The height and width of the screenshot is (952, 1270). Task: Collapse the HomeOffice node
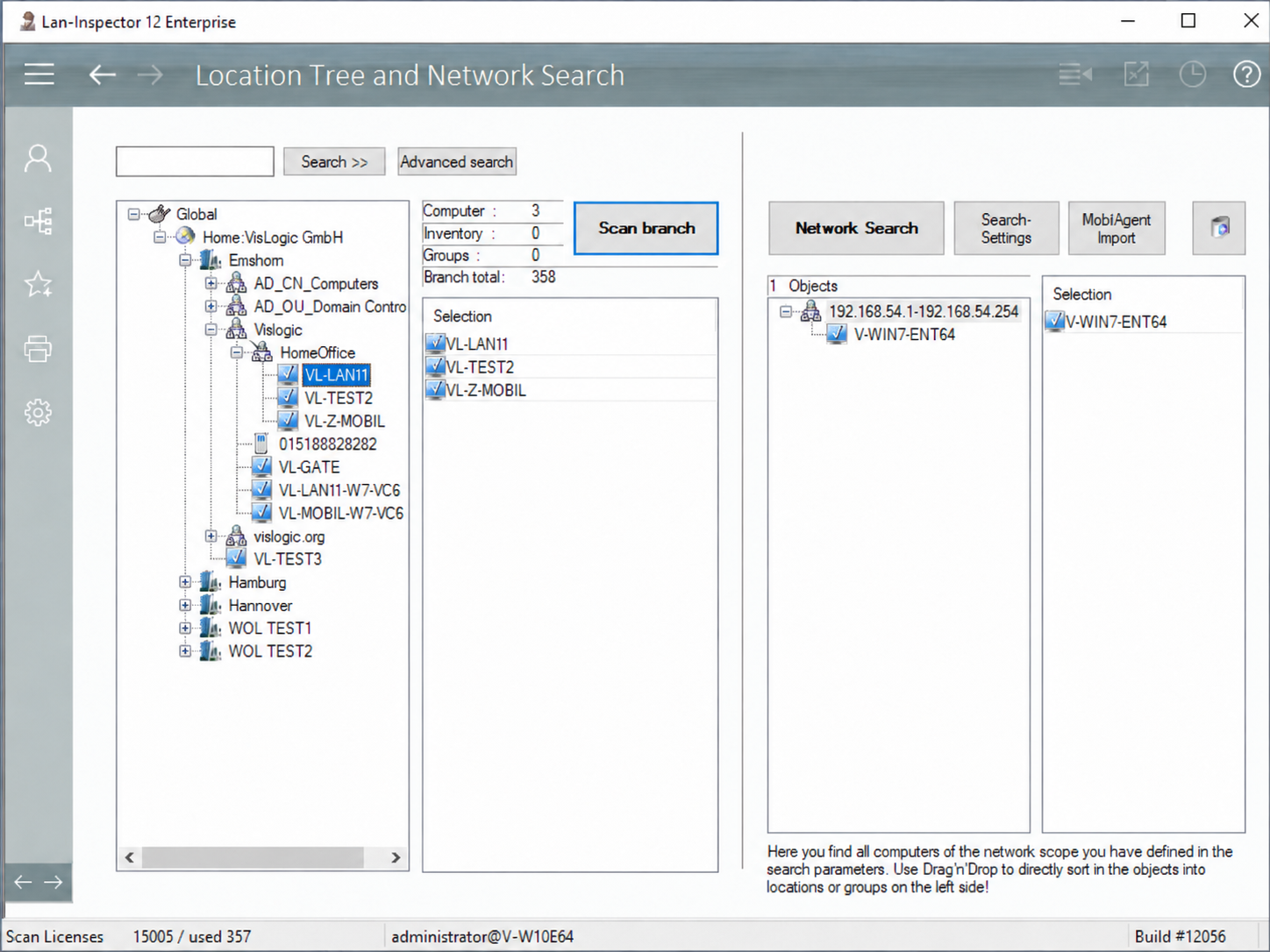237,352
